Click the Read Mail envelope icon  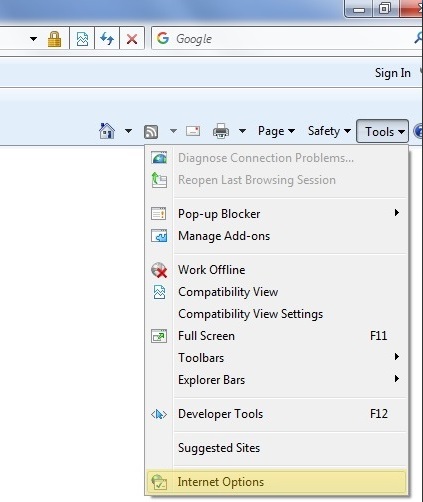point(193,131)
